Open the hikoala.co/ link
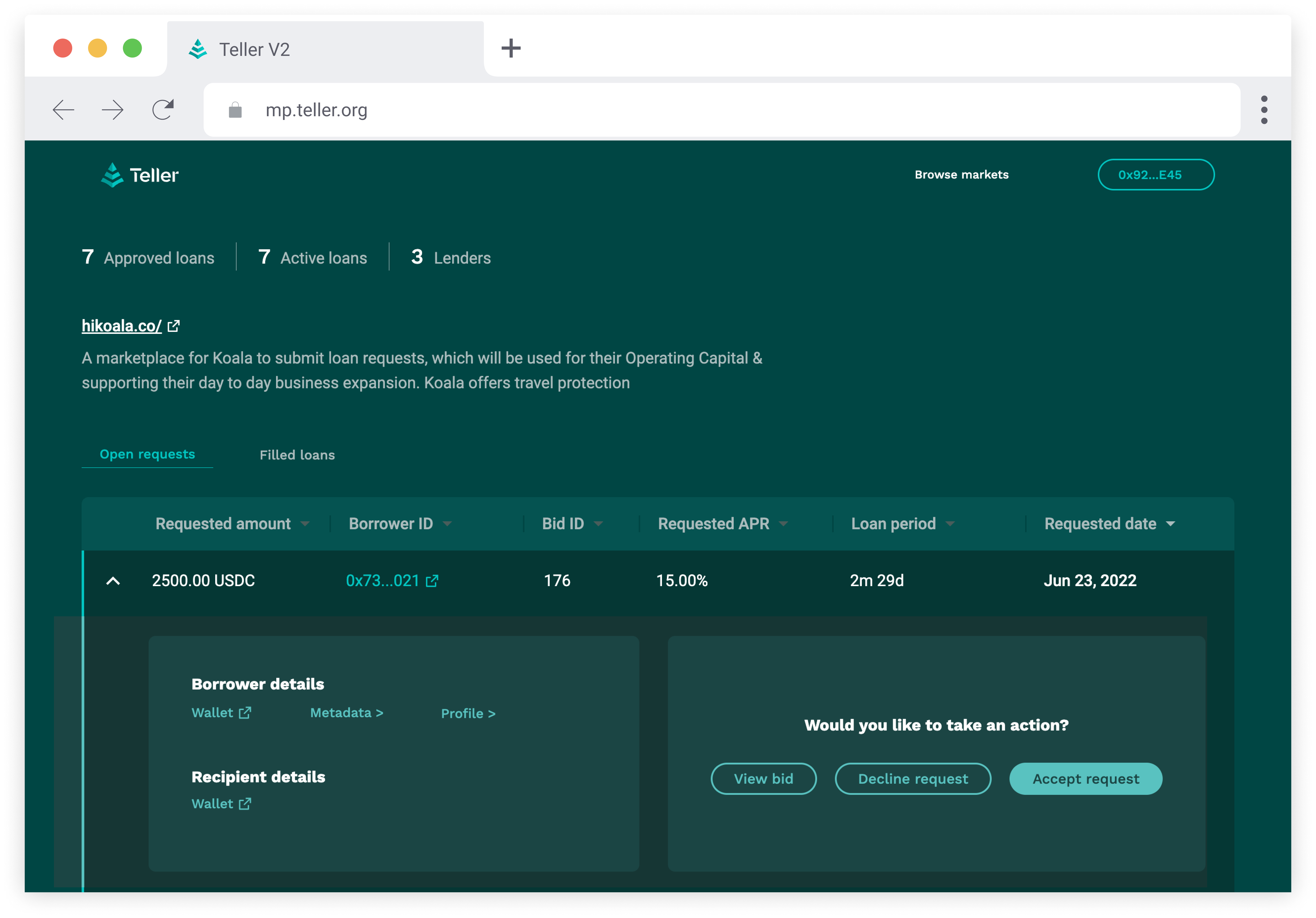Screen dimensions: 1316x918 click(121, 325)
